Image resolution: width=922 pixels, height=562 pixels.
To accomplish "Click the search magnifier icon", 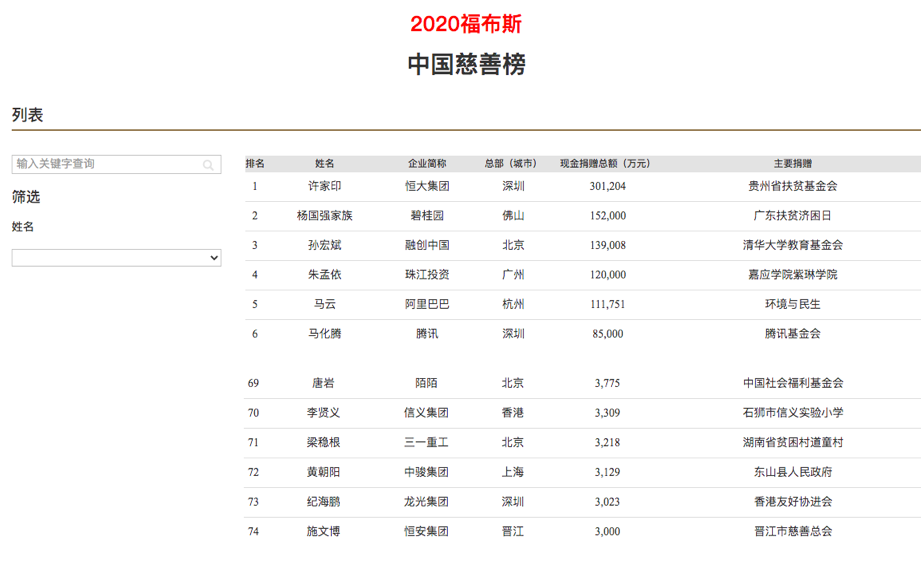I will click(208, 165).
